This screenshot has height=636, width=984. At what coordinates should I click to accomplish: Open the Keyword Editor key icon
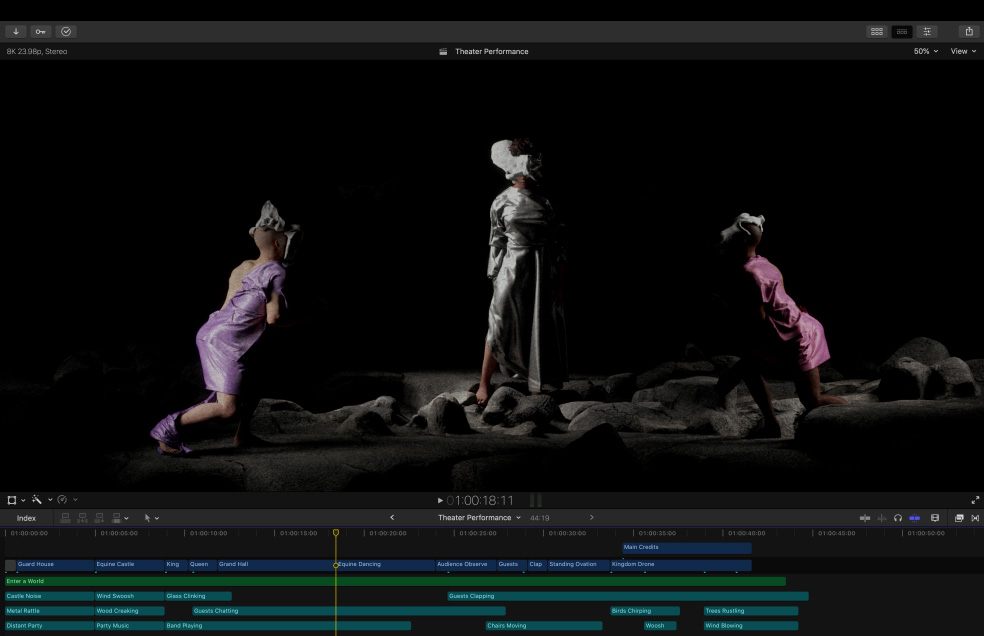click(x=41, y=31)
